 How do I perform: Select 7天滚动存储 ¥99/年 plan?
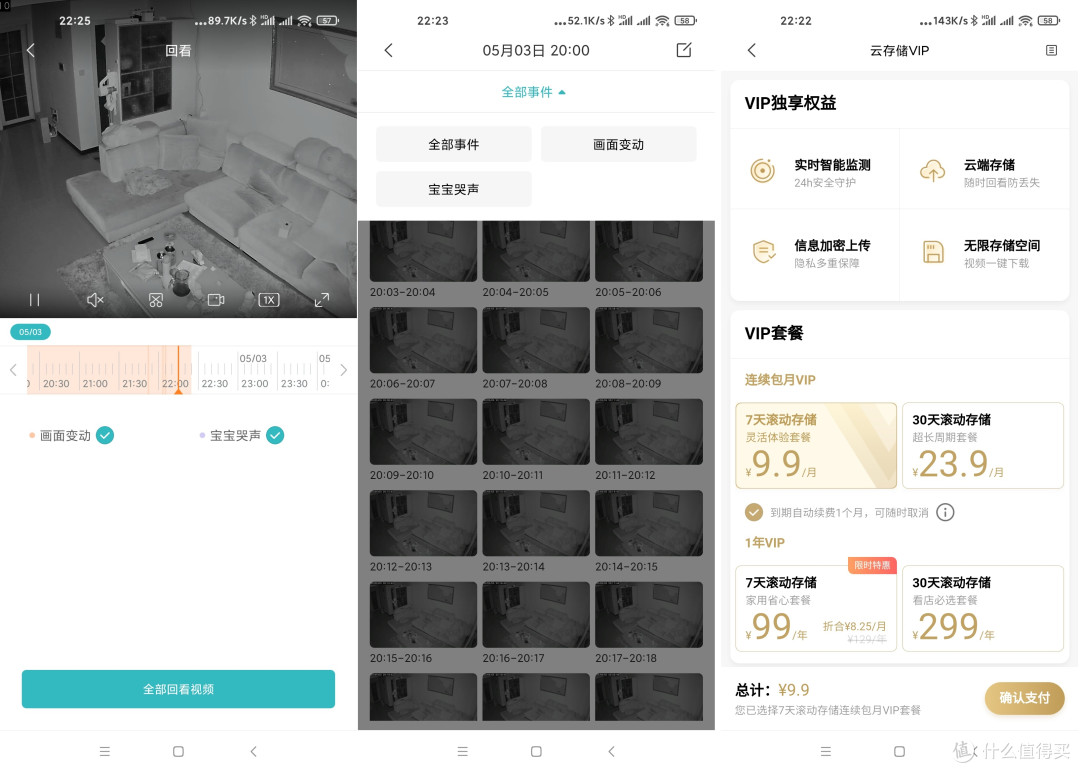(x=816, y=608)
